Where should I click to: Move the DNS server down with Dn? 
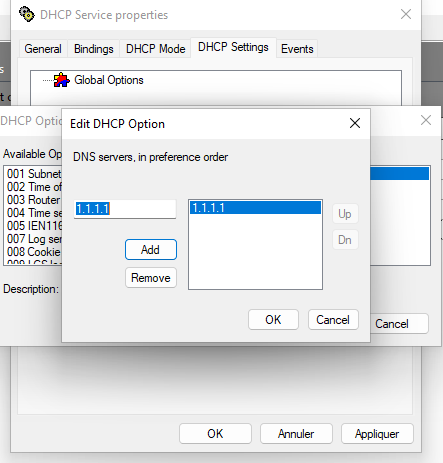click(345, 240)
